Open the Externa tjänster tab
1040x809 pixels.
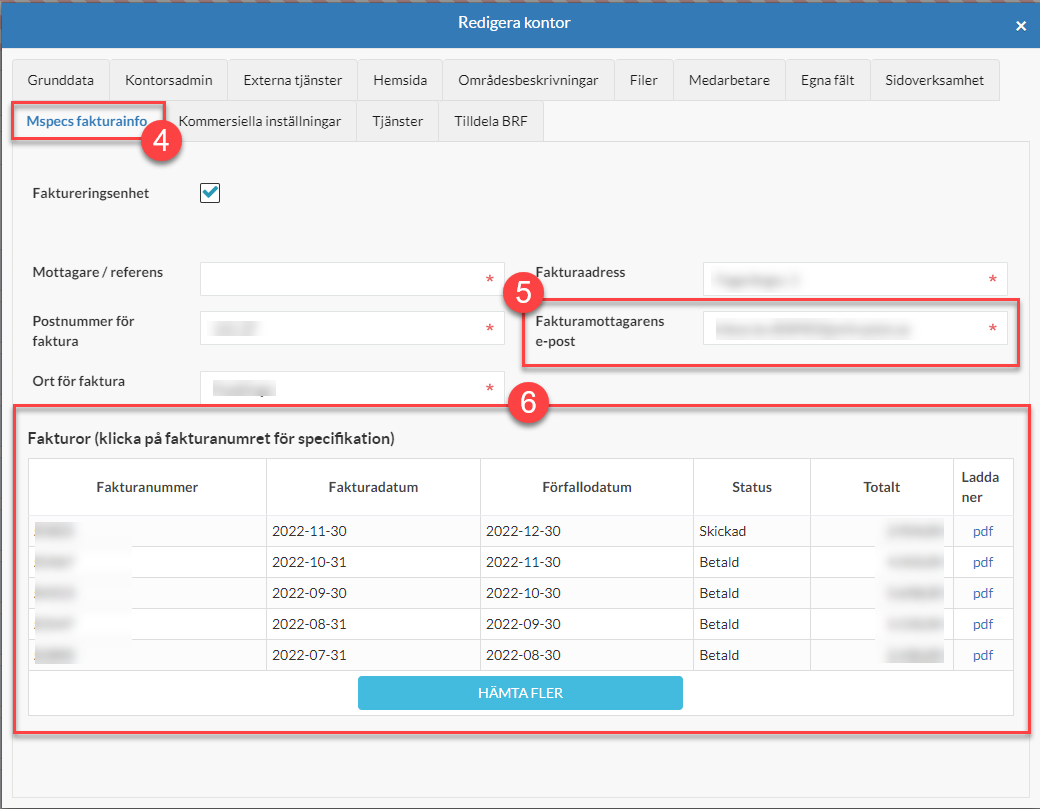pyautogui.click(x=292, y=80)
